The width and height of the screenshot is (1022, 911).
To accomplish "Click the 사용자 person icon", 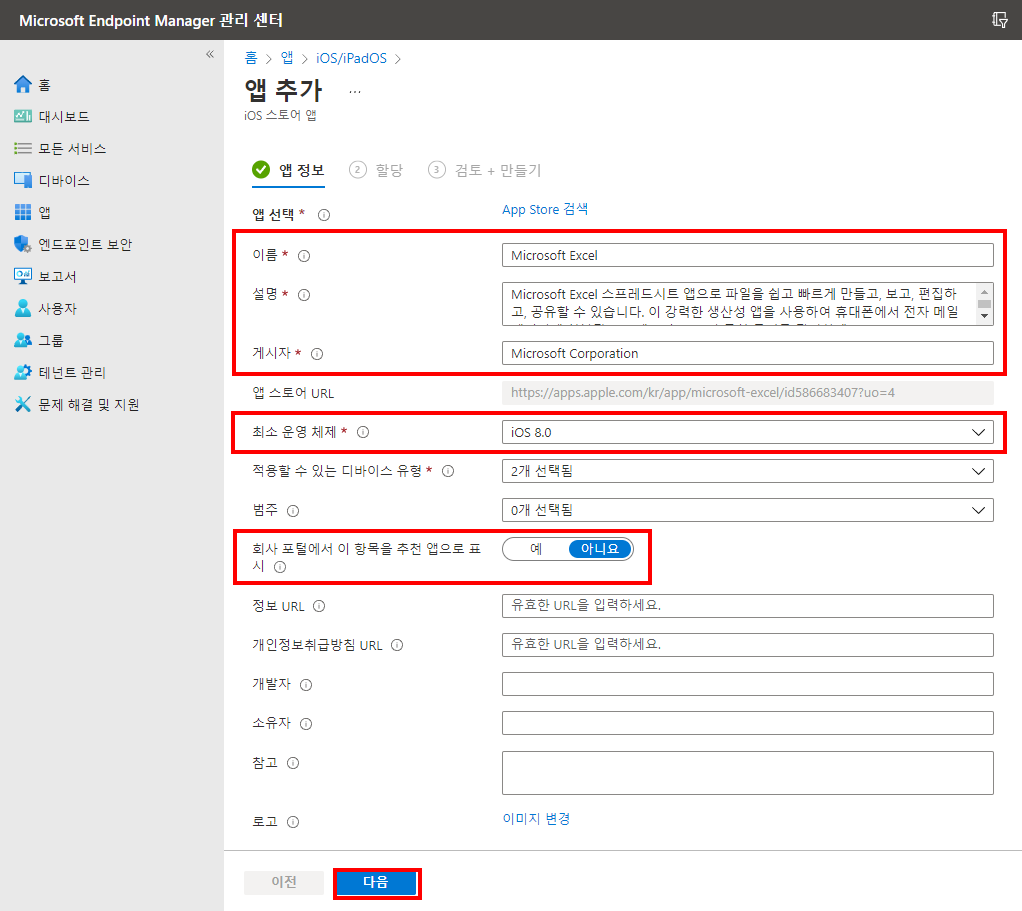I will point(23,308).
